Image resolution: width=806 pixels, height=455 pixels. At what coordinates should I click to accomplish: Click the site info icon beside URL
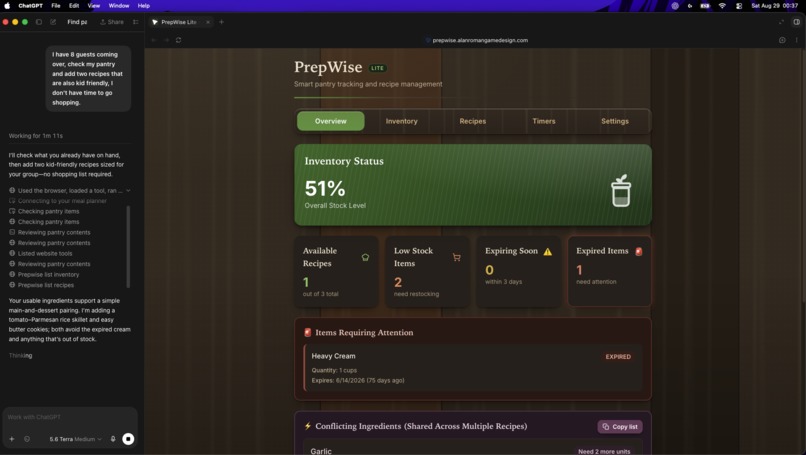click(428, 40)
